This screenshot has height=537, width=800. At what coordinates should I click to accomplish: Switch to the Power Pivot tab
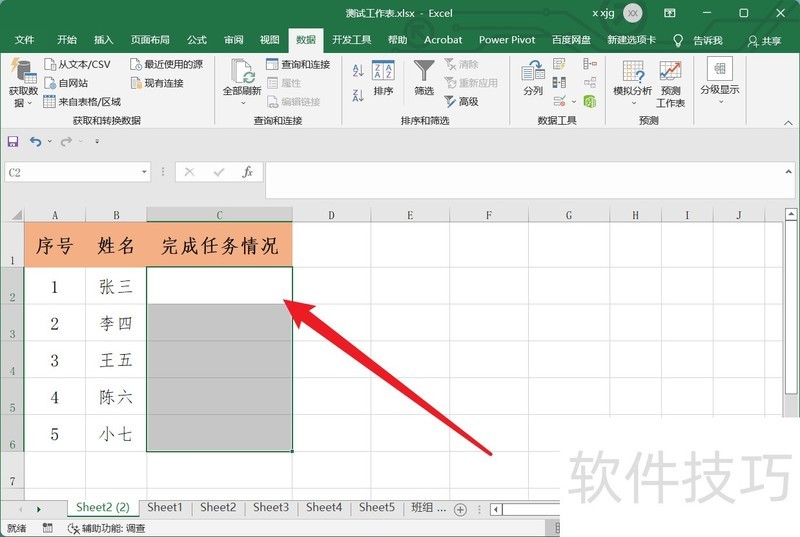tap(507, 40)
